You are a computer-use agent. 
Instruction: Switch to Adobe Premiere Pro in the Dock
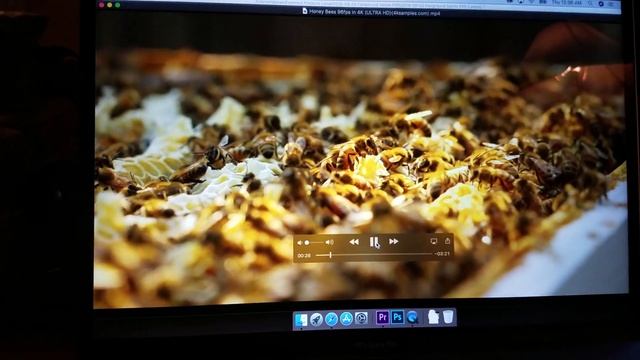(x=382, y=317)
